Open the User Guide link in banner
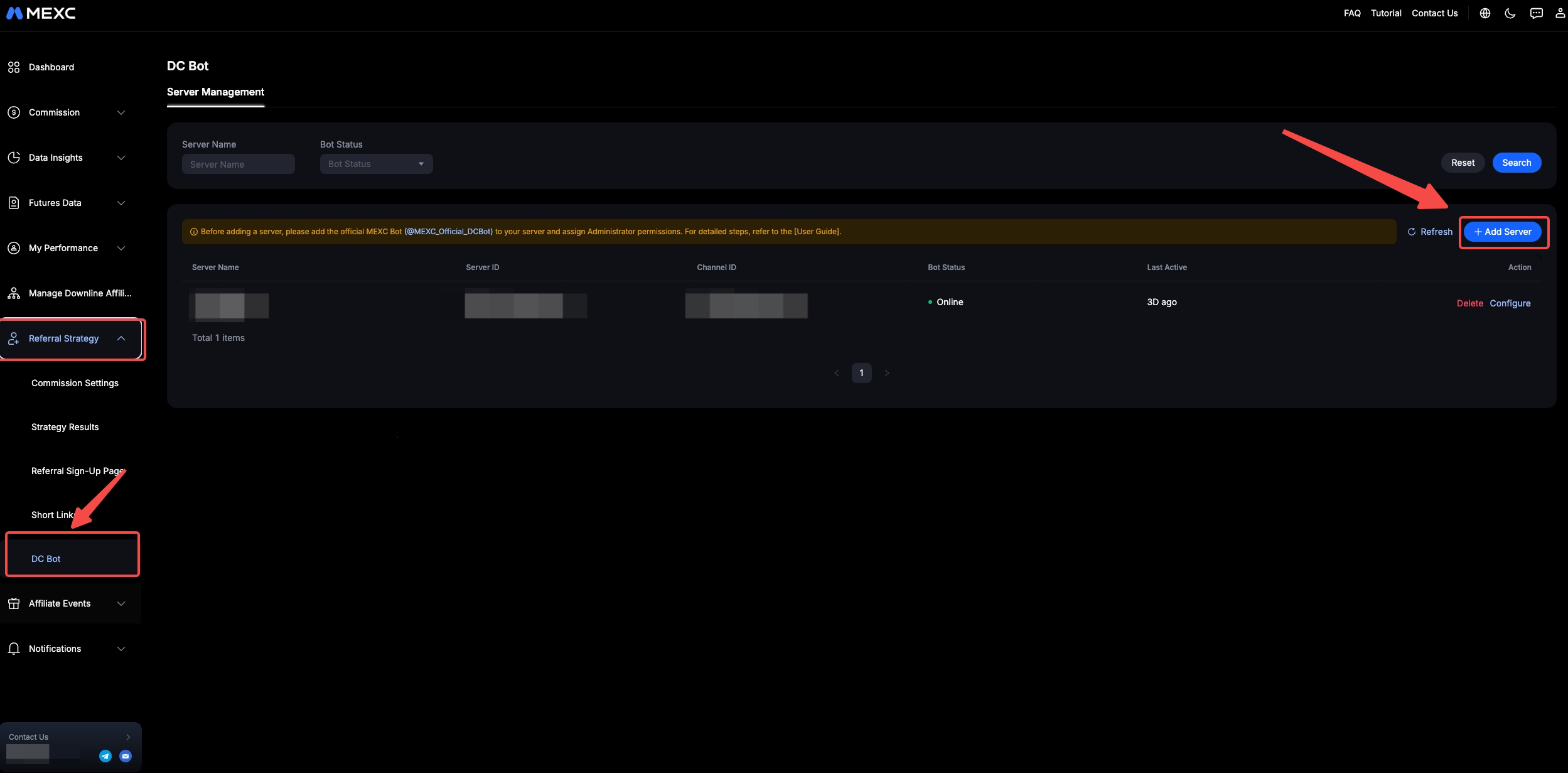 pos(817,232)
